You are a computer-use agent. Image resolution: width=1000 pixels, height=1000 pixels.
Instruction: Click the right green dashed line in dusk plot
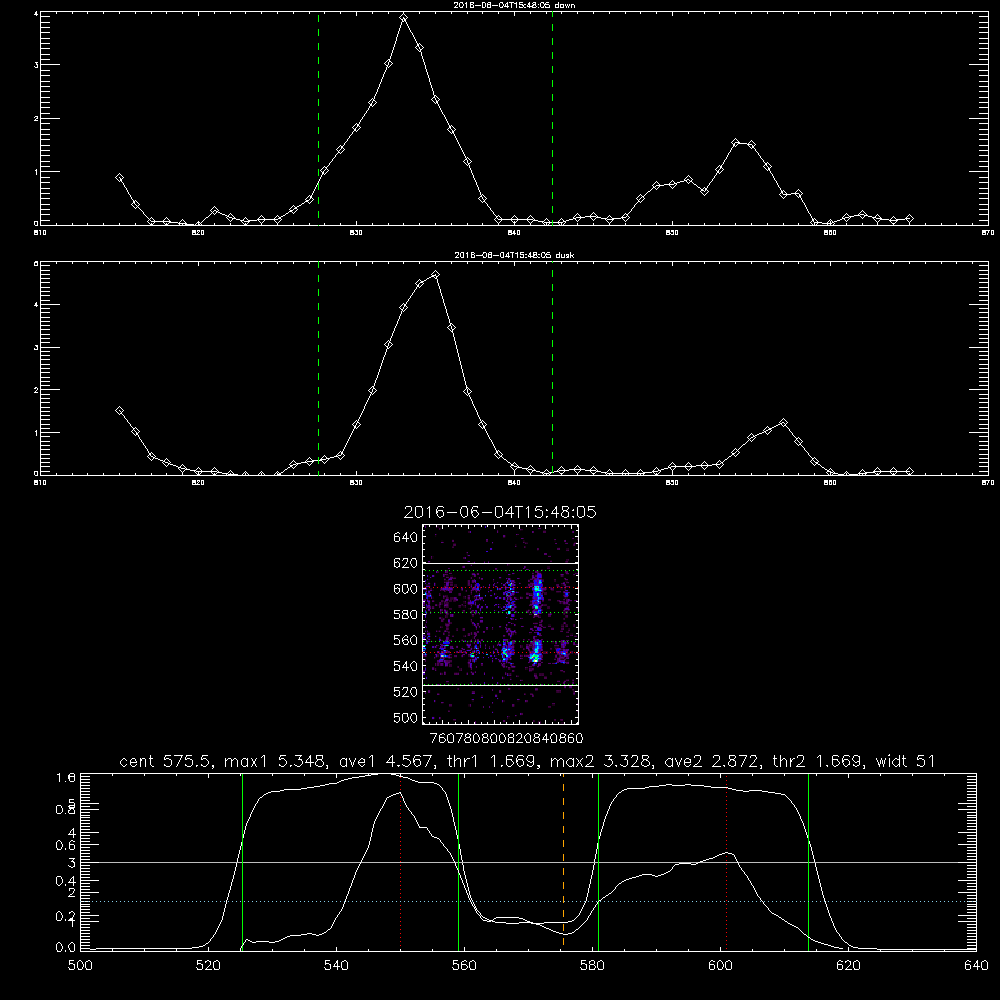(x=552, y=368)
